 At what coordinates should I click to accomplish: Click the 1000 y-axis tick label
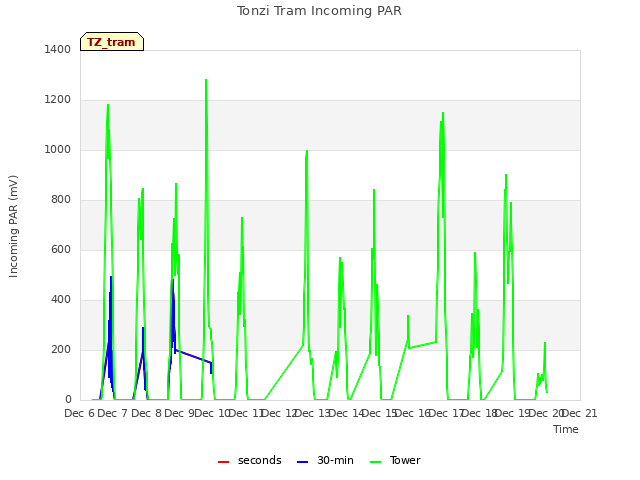[58, 150]
